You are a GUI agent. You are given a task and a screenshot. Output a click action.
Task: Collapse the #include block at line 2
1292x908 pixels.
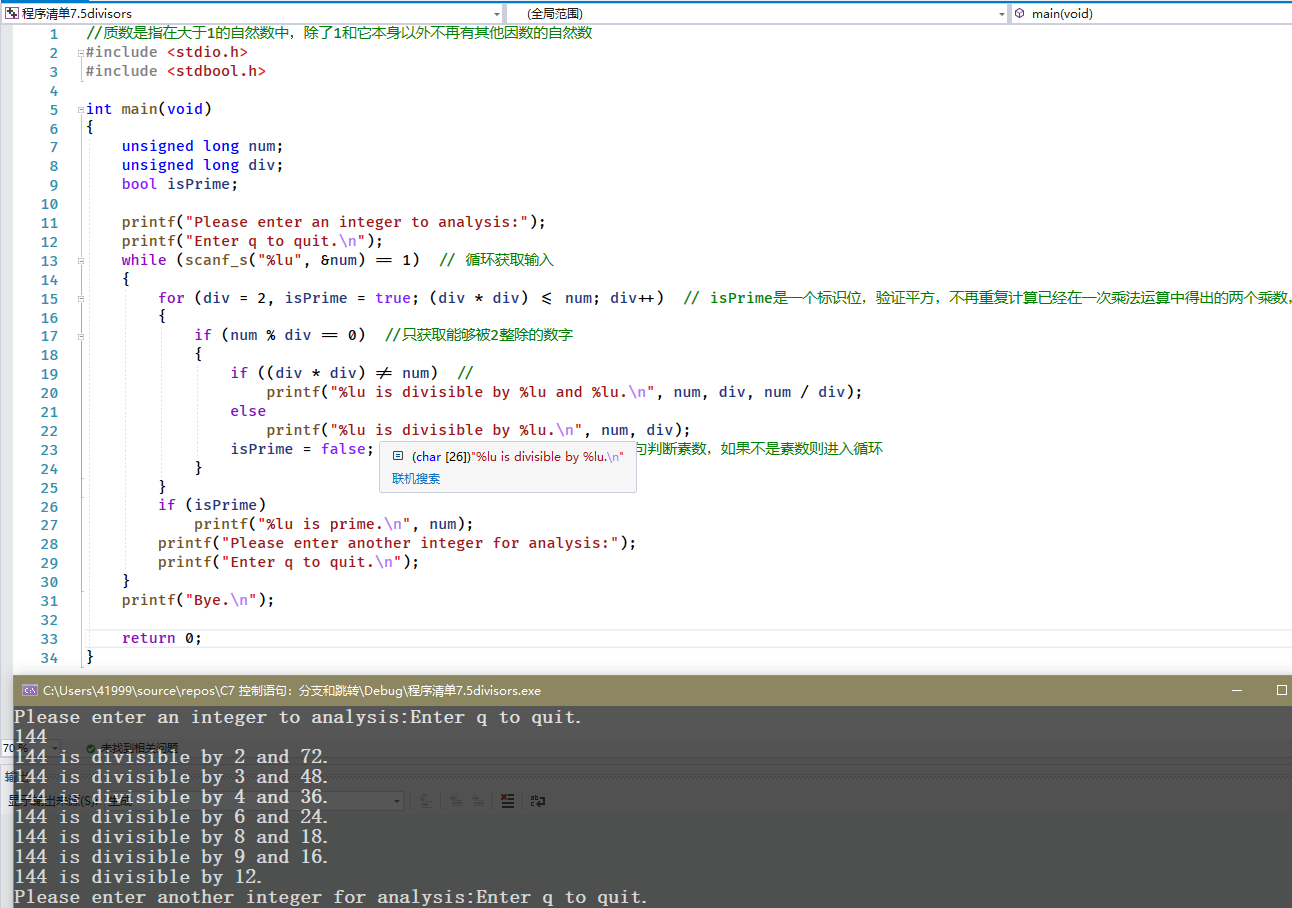(x=79, y=52)
